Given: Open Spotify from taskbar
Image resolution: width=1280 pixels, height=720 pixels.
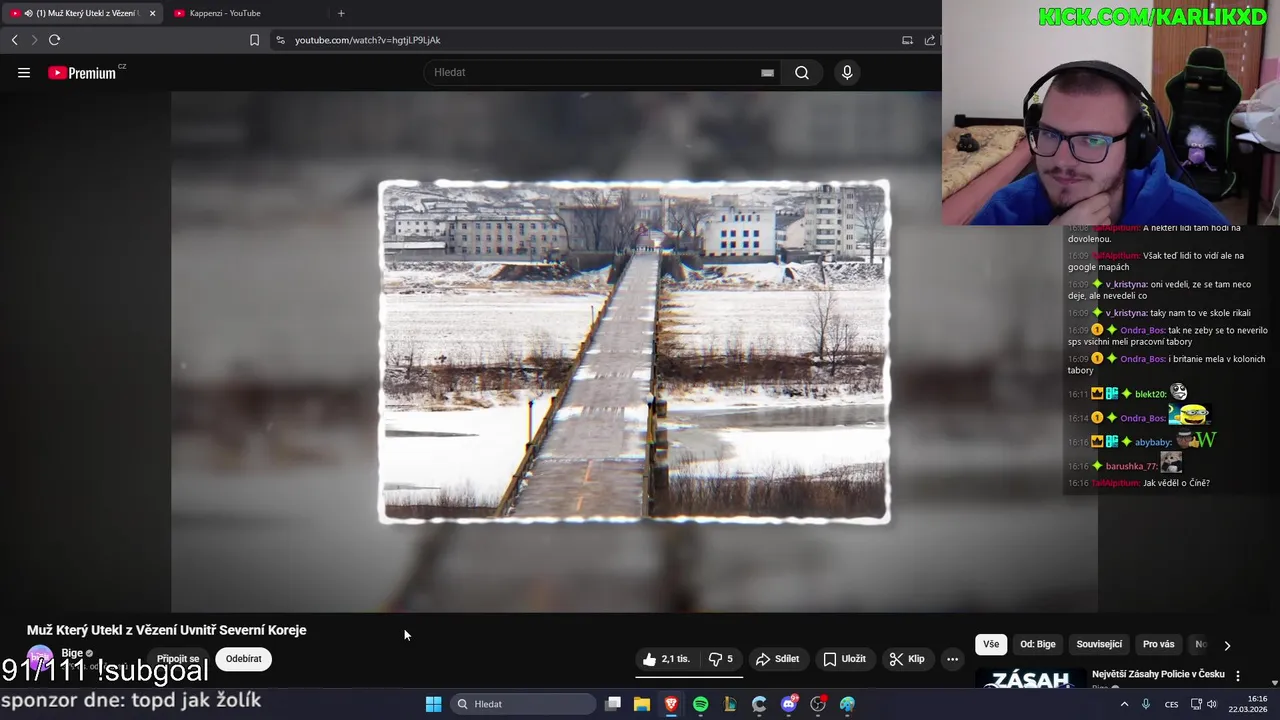Looking at the screenshot, I should click(700, 704).
